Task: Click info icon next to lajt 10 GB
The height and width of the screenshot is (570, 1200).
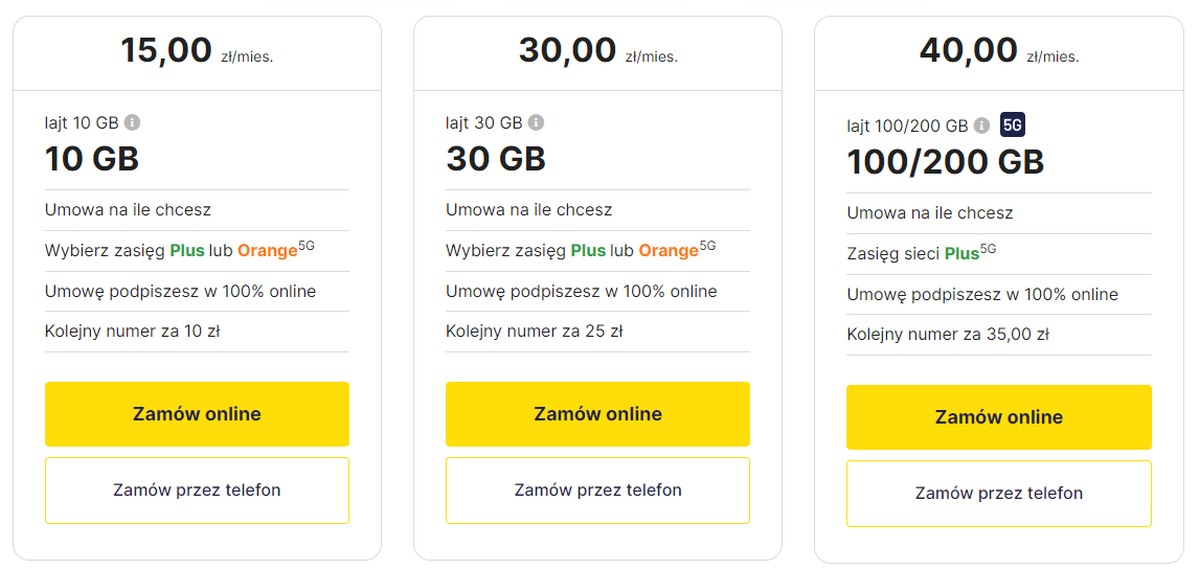Action: [132, 123]
